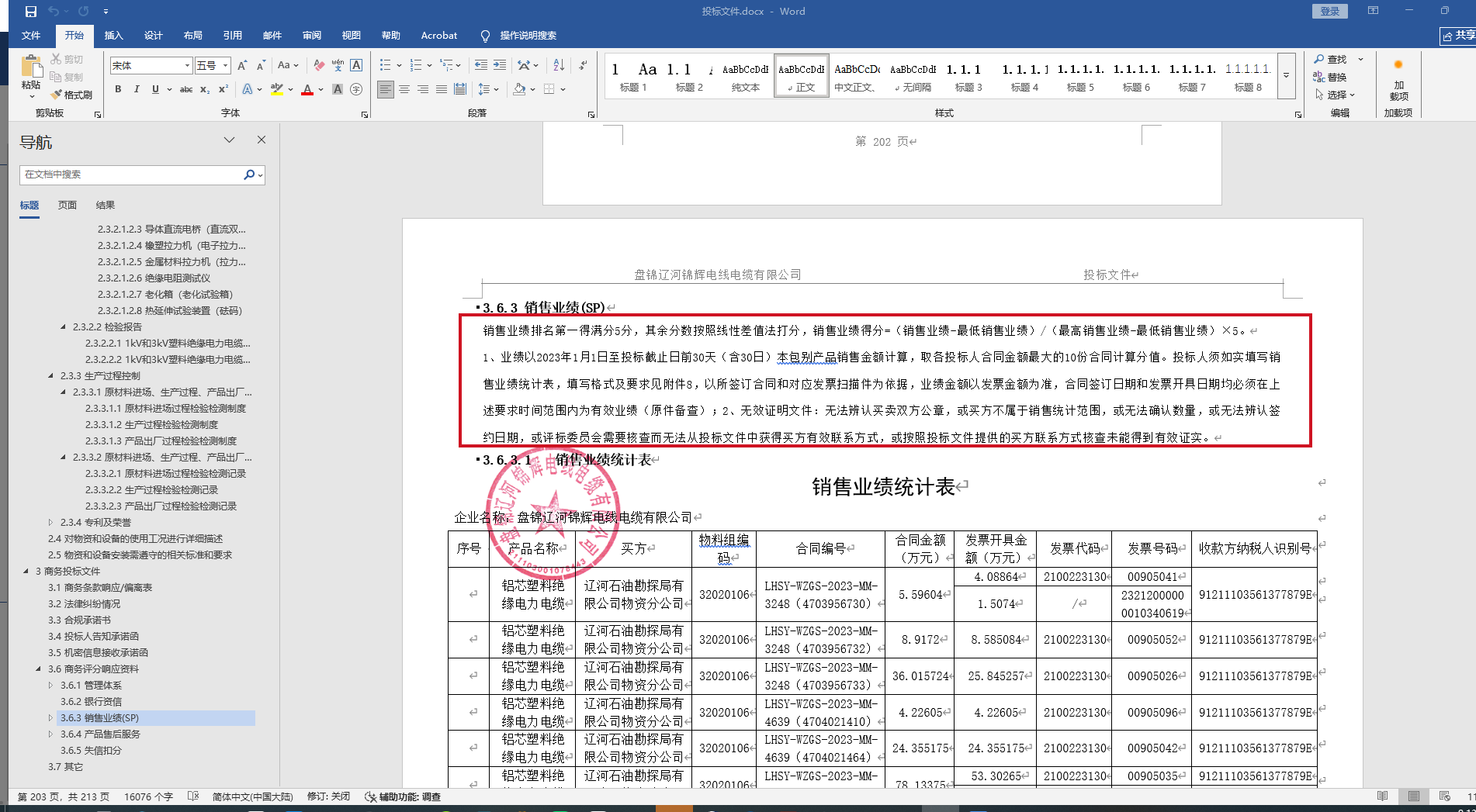The height and width of the screenshot is (812, 1476).
Task: Align paragraph text to the right
Action: pos(423,90)
